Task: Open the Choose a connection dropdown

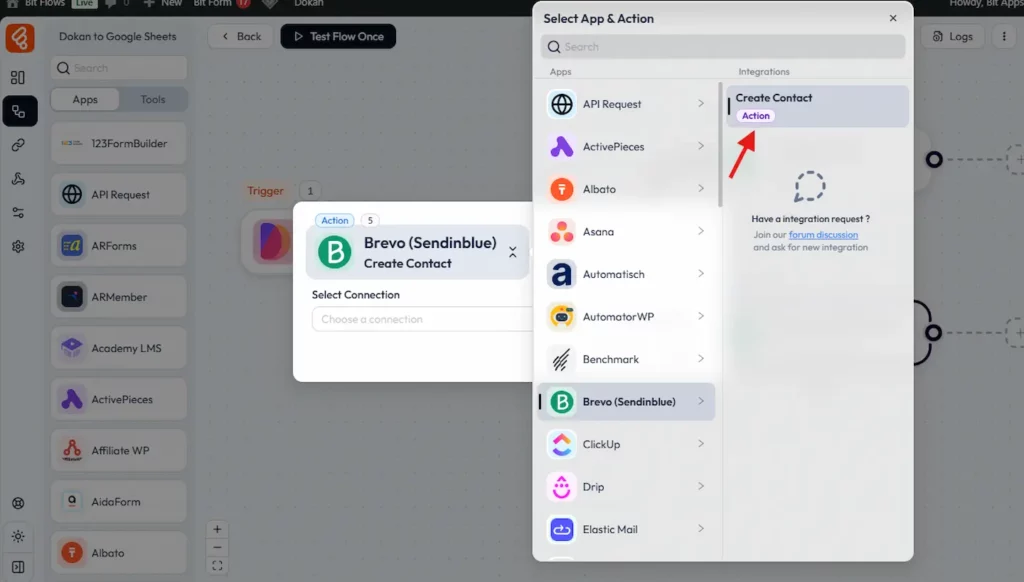Action: click(x=422, y=319)
